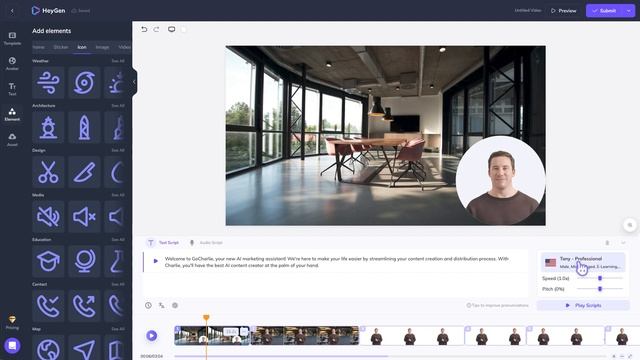Add the slashed speaker mute icon
The width and height of the screenshot is (640, 360).
[x=48, y=217]
